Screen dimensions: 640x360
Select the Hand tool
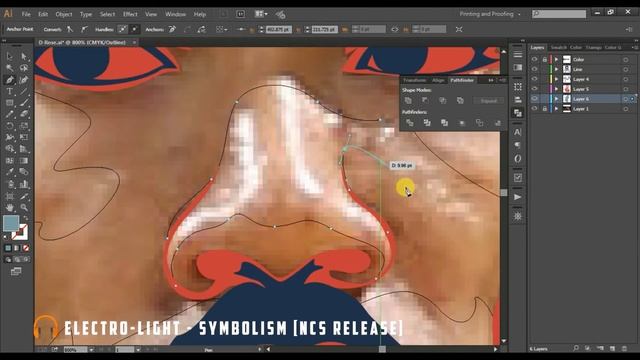point(10,207)
